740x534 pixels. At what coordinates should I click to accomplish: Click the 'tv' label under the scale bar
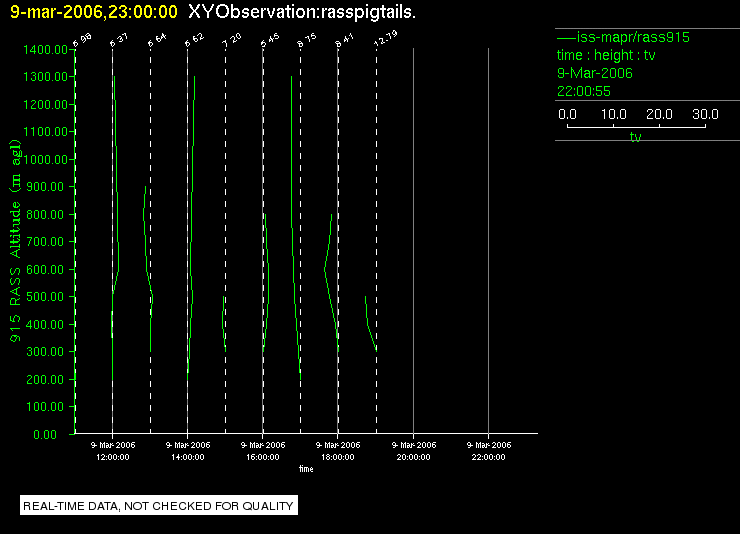[636, 137]
